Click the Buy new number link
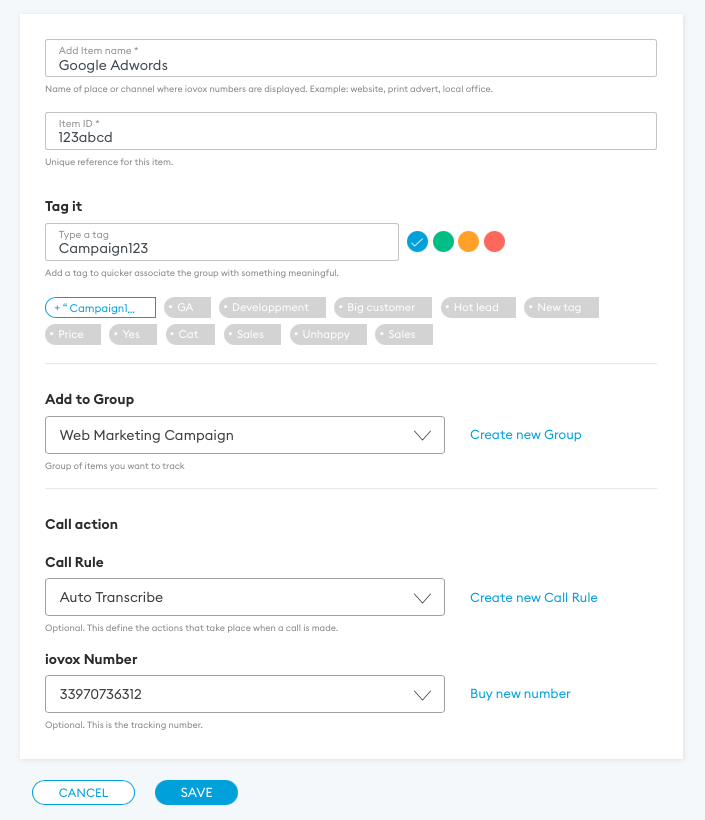 click(x=520, y=694)
